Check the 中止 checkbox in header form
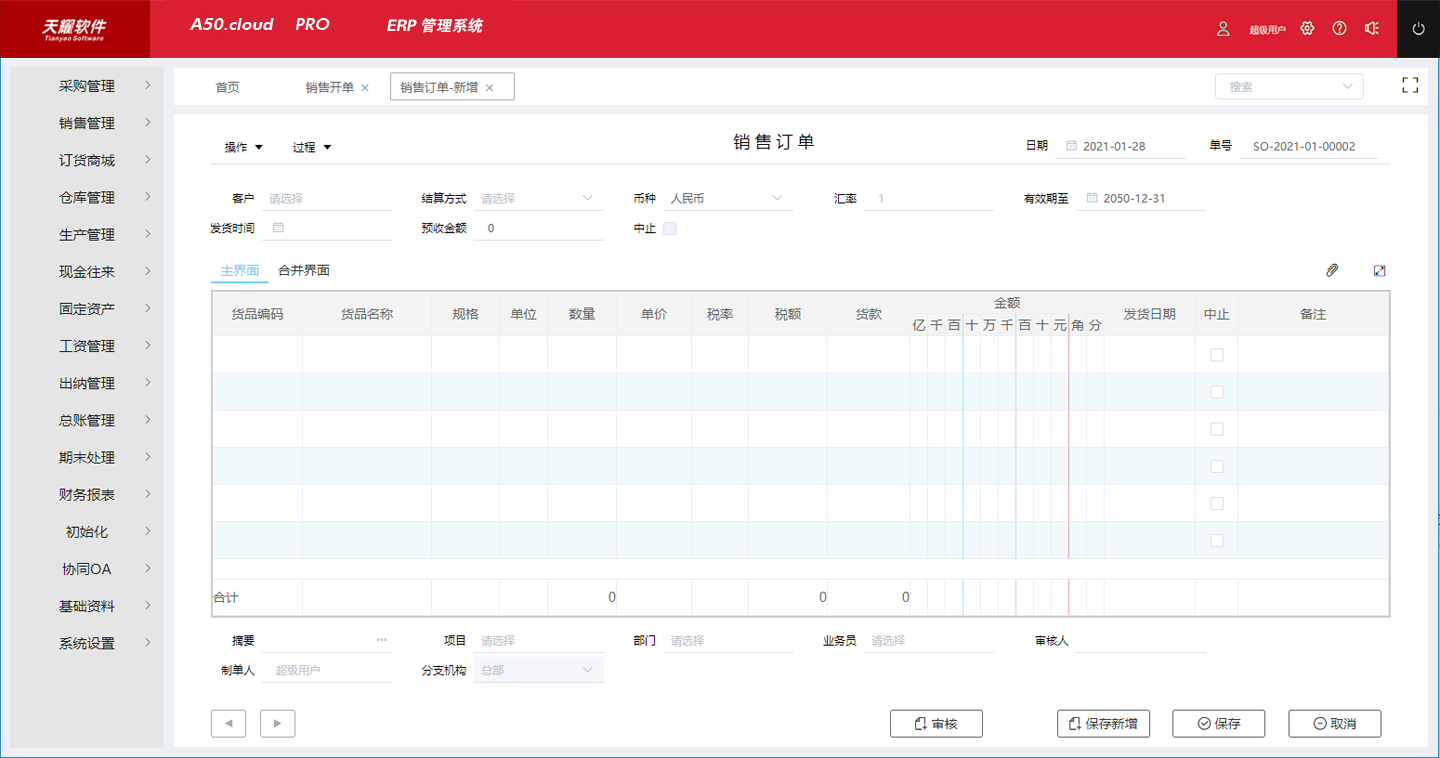 pos(670,228)
